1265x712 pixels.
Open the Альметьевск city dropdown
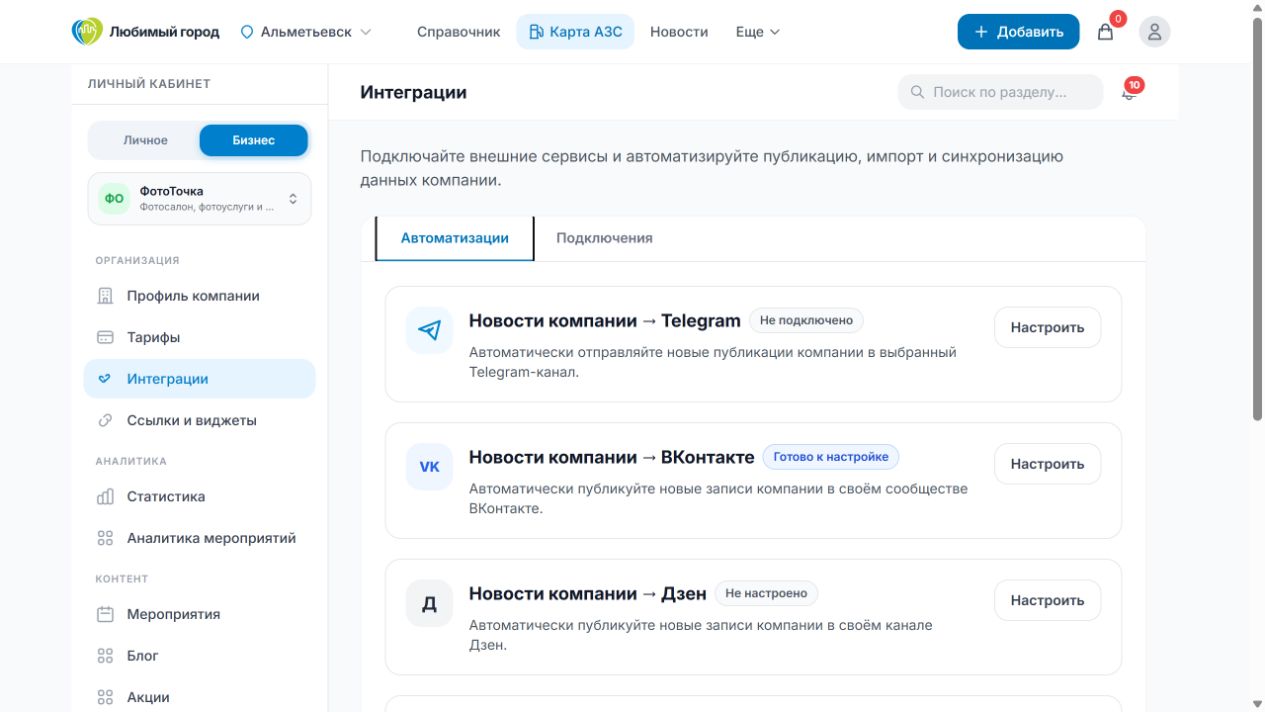(x=306, y=32)
